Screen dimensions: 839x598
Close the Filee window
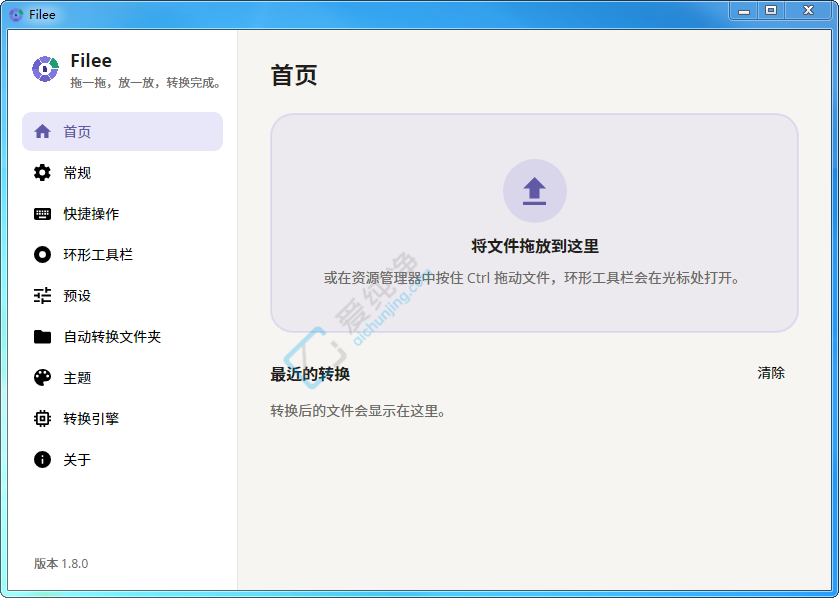coord(809,11)
